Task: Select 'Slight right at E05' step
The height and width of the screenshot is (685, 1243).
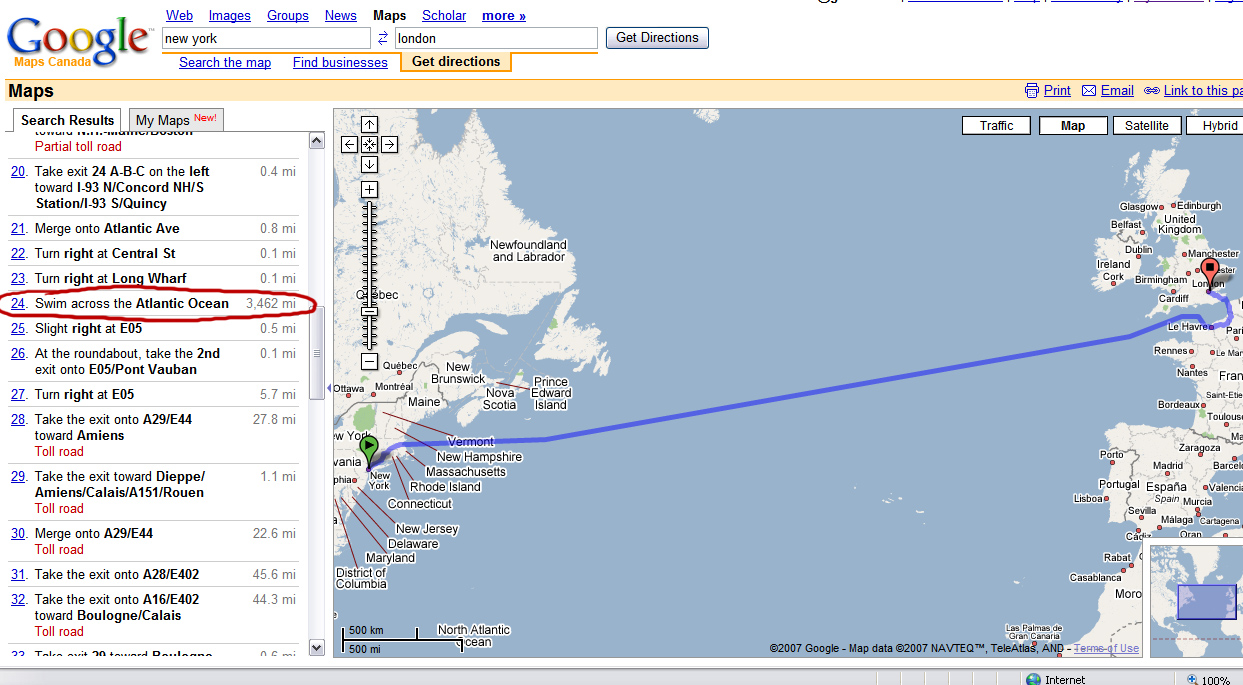Action: [88, 328]
